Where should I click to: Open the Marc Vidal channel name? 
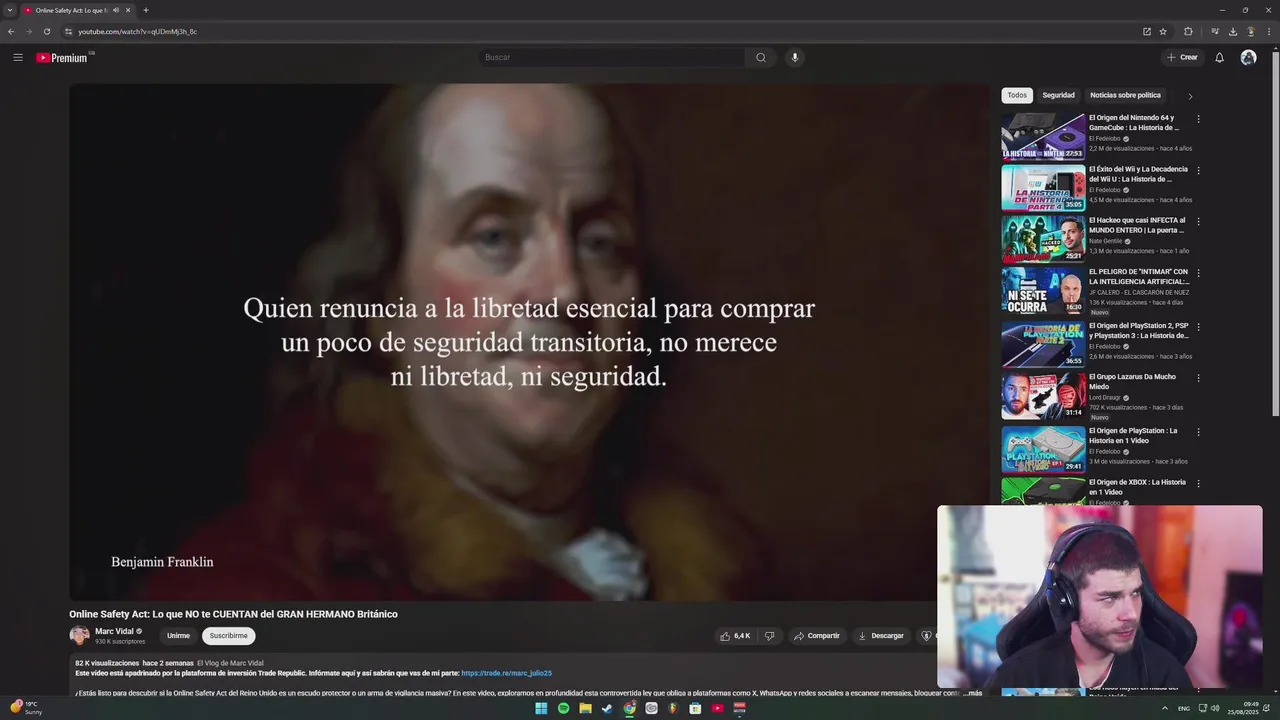click(x=114, y=631)
